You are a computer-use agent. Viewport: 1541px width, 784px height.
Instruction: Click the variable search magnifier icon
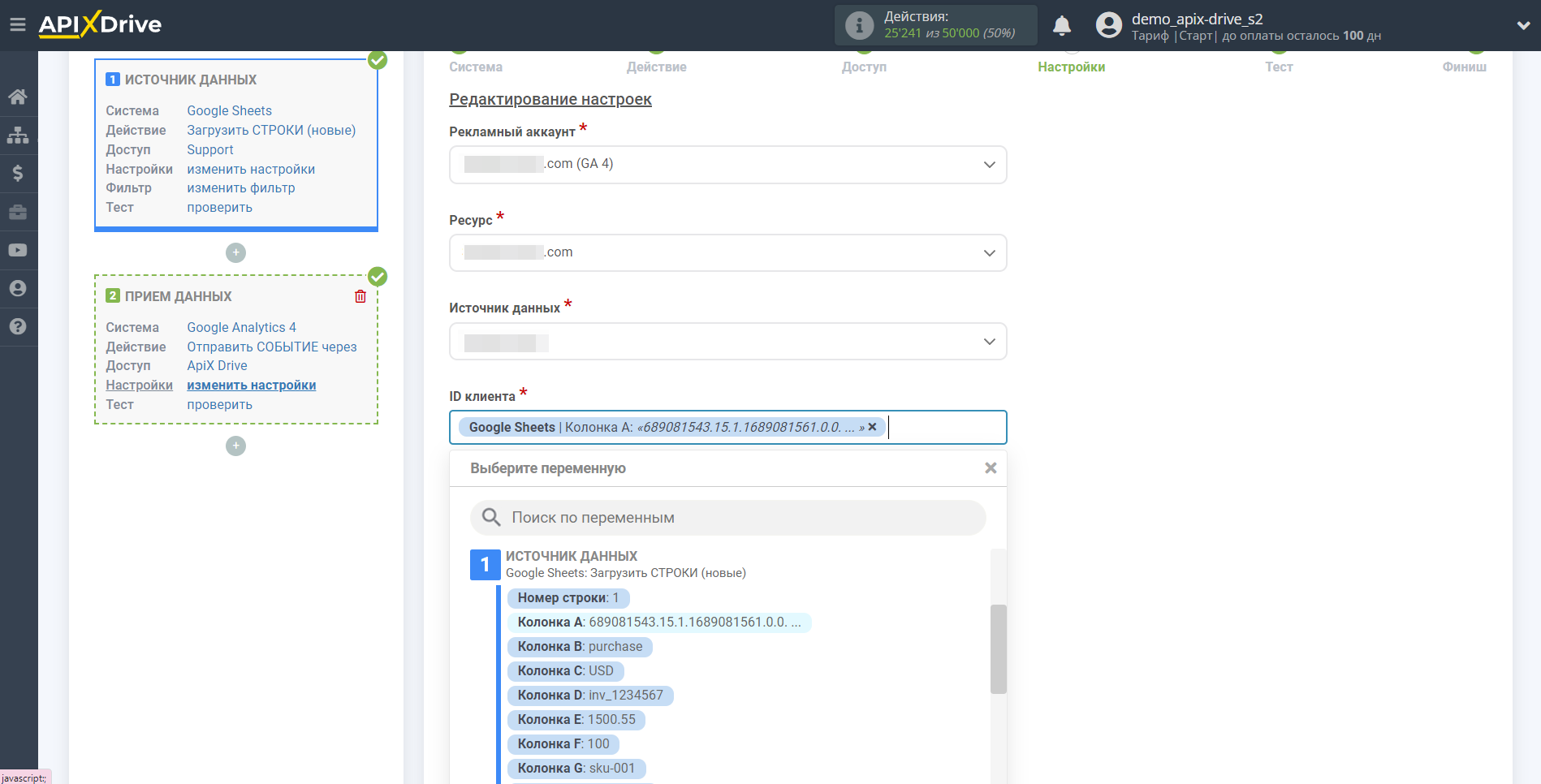pyautogui.click(x=491, y=517)
